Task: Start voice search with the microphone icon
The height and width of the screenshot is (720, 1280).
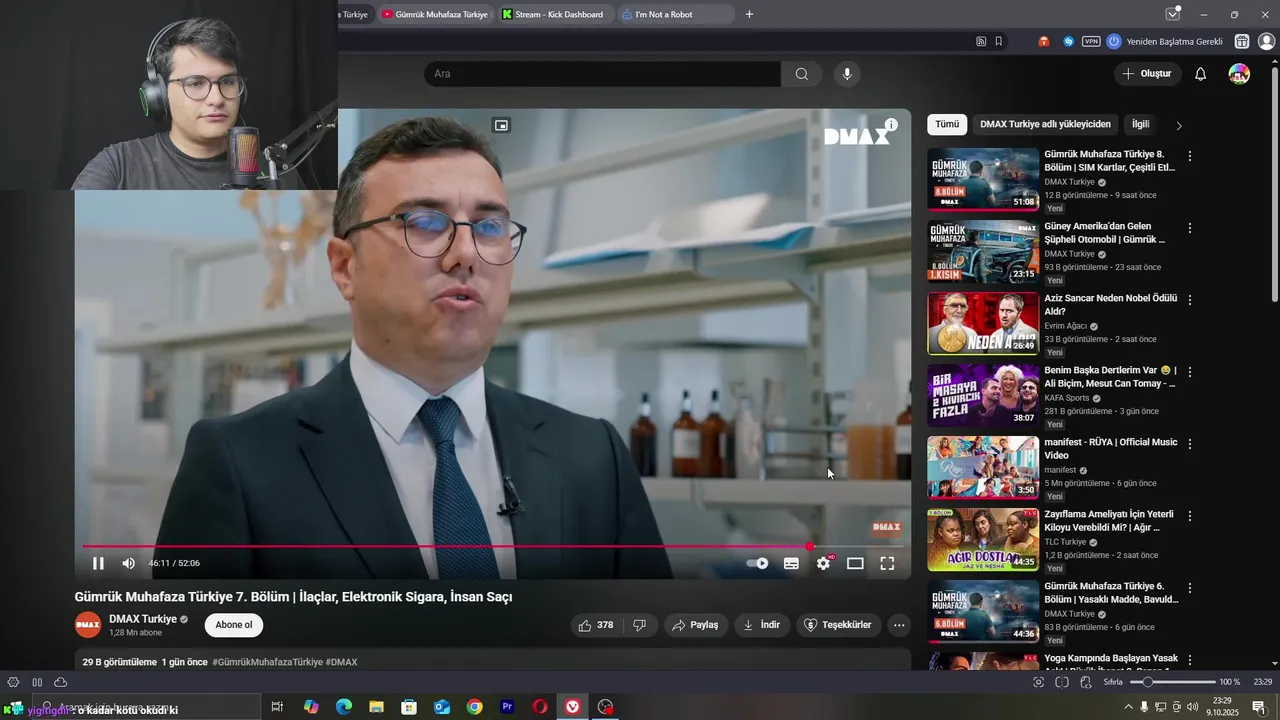Action: point(847,74)
